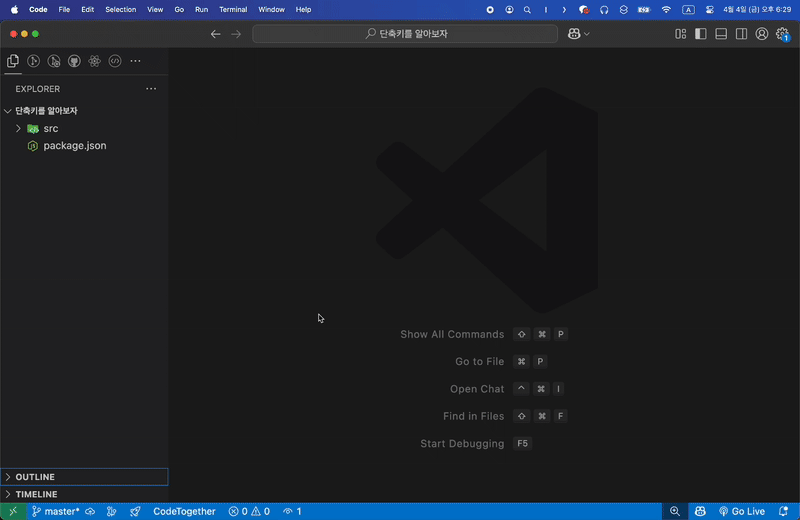The image size is (800, 520).
Task: Click the Show All Commands hint
Action: tap(452, 334)
